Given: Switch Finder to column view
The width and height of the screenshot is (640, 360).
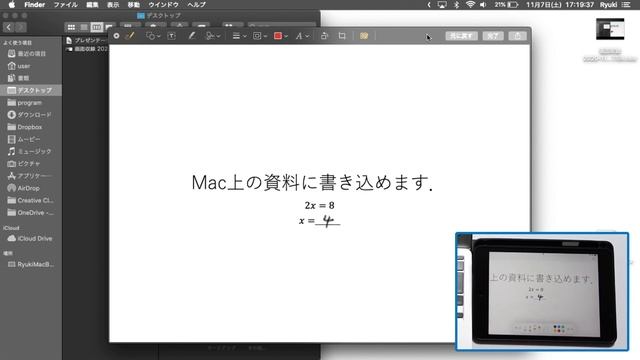Looking at the screenshot, I should click(x=97, y=27).
